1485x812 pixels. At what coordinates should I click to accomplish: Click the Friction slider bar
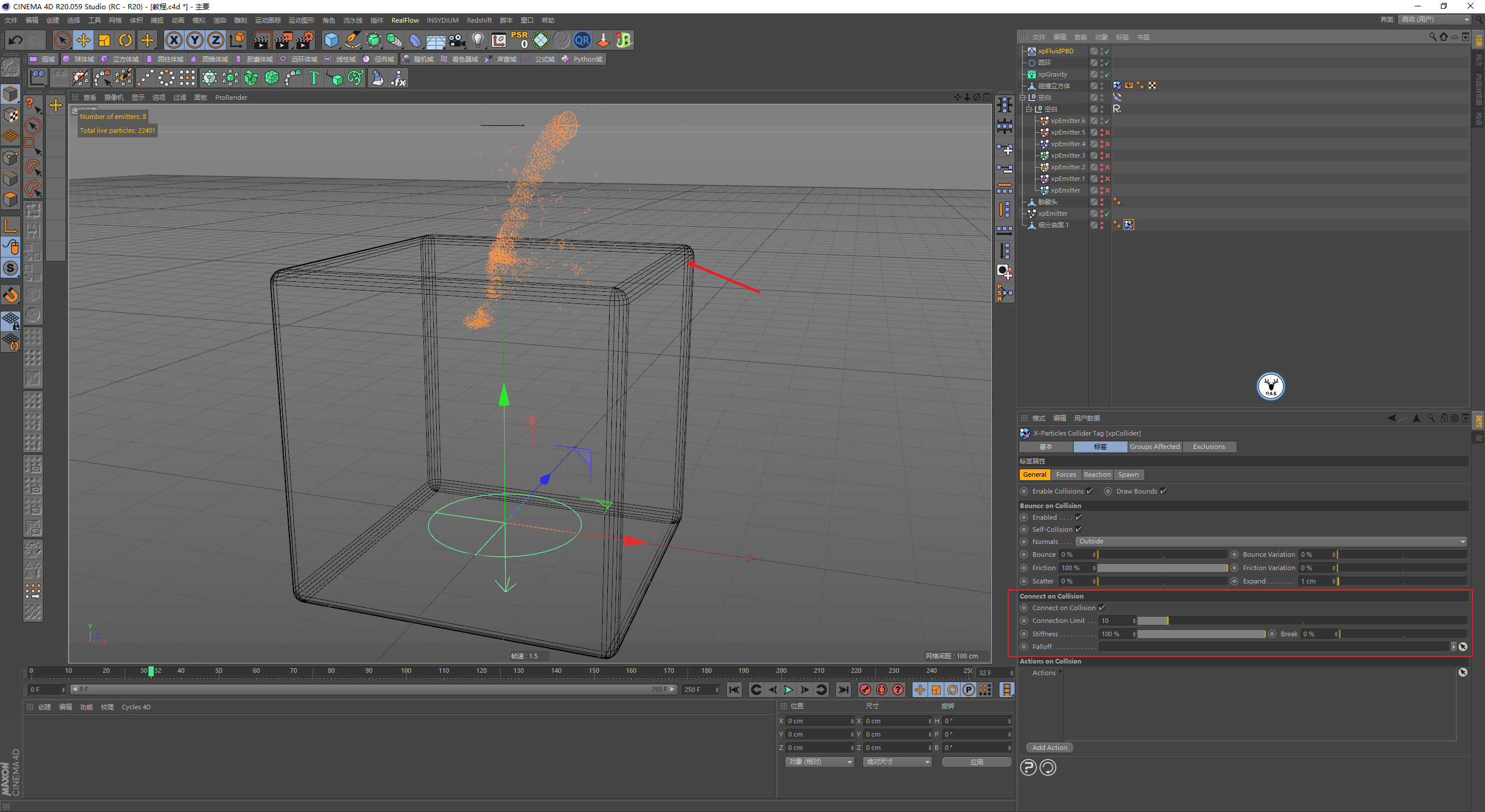tap(1162, 568)
